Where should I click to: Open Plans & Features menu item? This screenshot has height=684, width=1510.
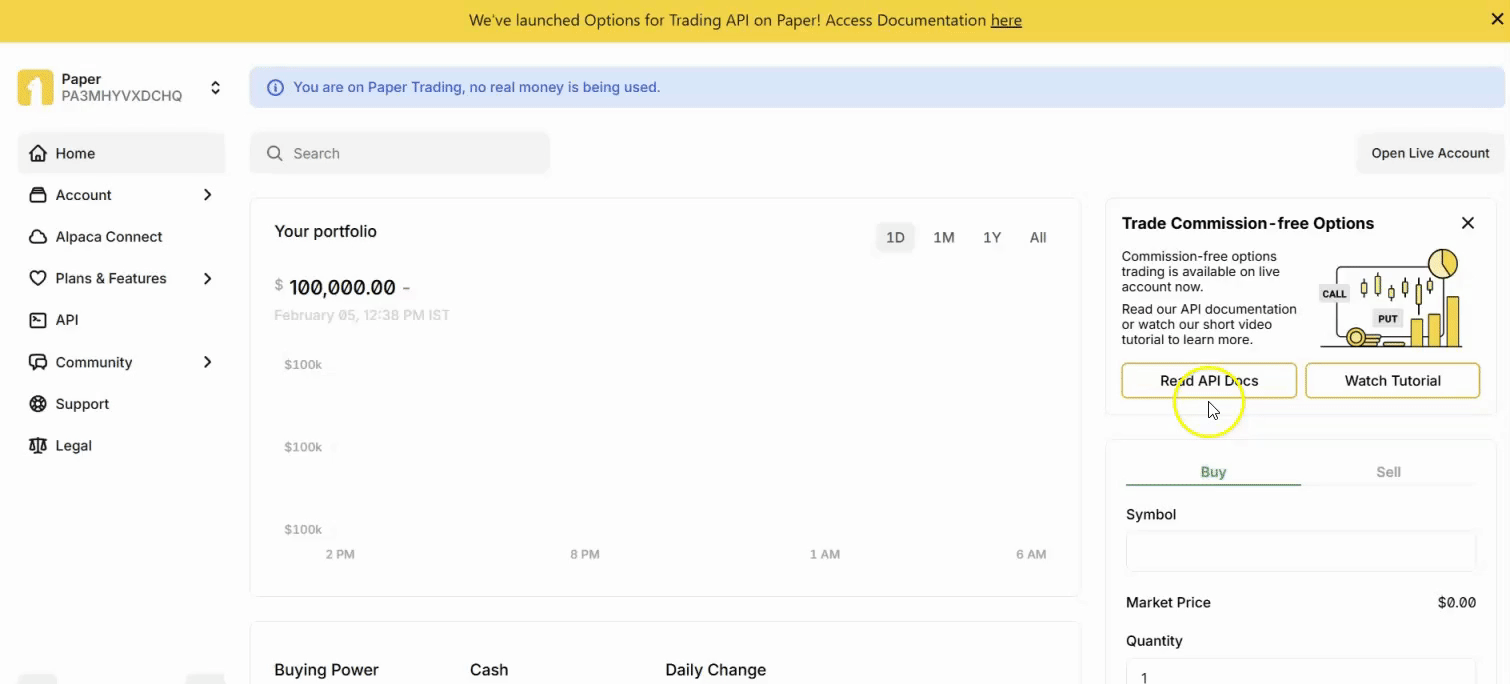[x=121, y=278]
